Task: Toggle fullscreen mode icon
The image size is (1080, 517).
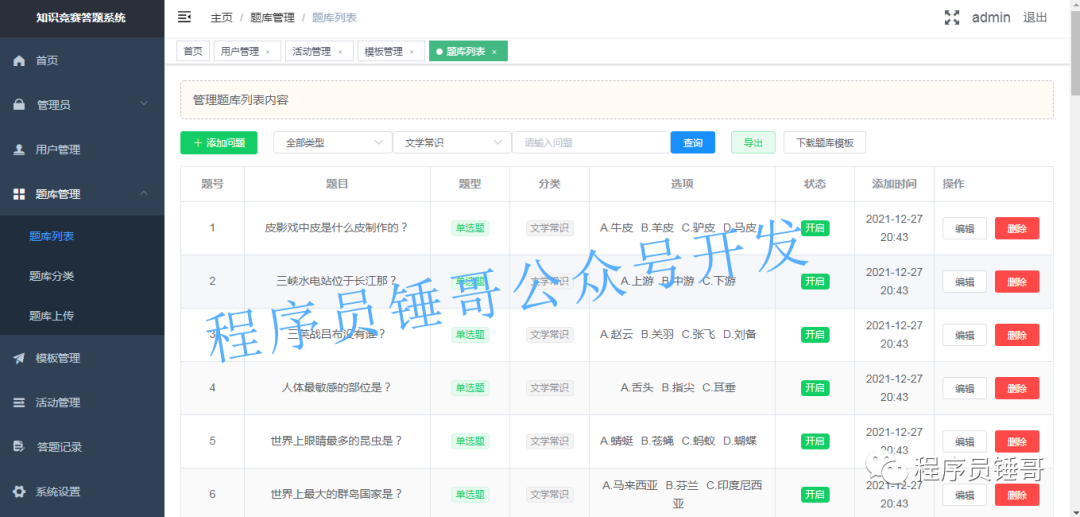Action: point(951,18)
